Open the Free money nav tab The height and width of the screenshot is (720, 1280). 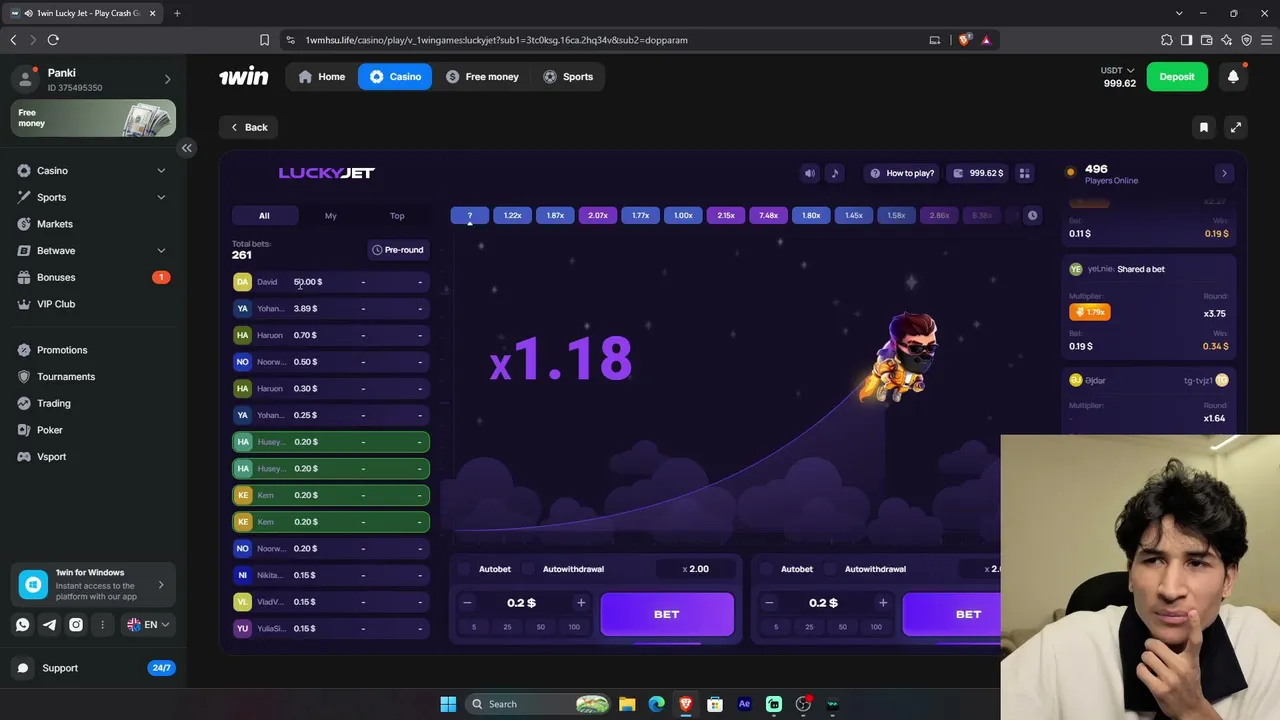(482, 77)
